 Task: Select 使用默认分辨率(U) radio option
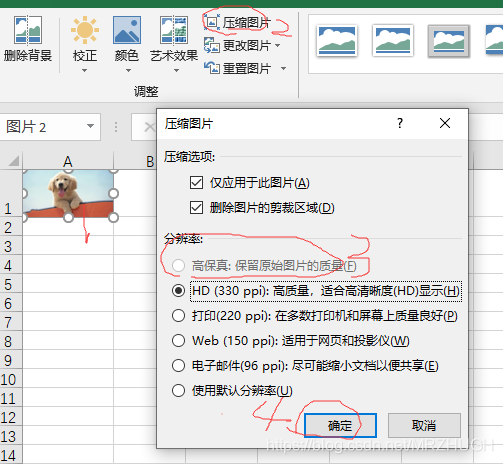178,390
